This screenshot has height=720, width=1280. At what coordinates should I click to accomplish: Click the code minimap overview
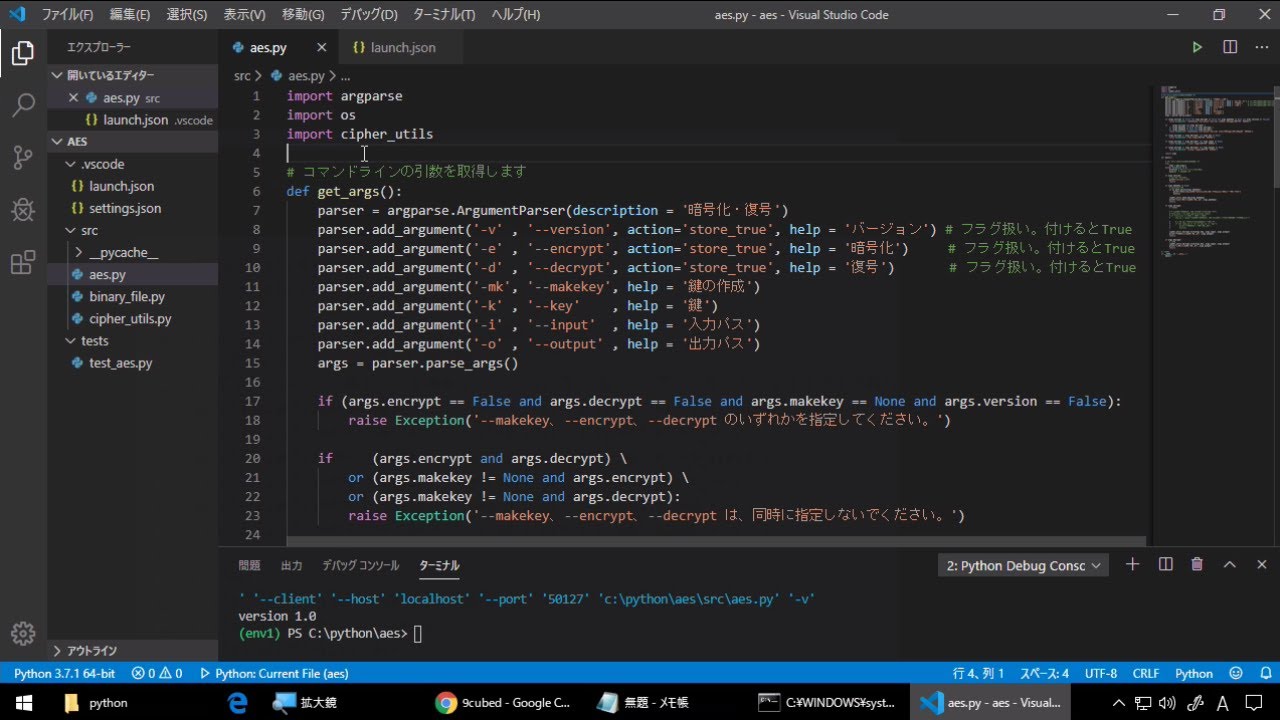point(1215,170)
